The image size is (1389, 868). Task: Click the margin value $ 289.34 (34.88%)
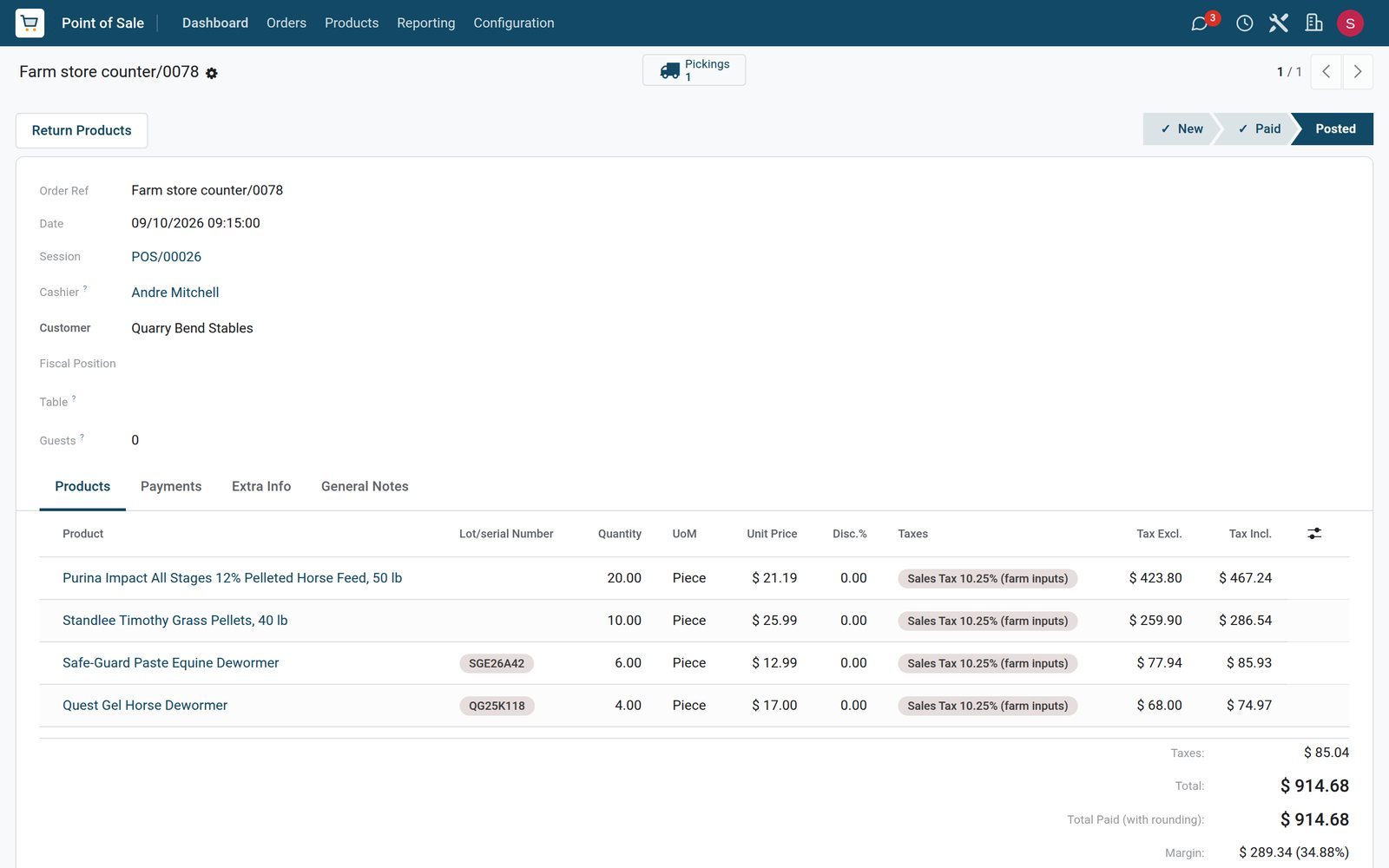click(1294, 852)
